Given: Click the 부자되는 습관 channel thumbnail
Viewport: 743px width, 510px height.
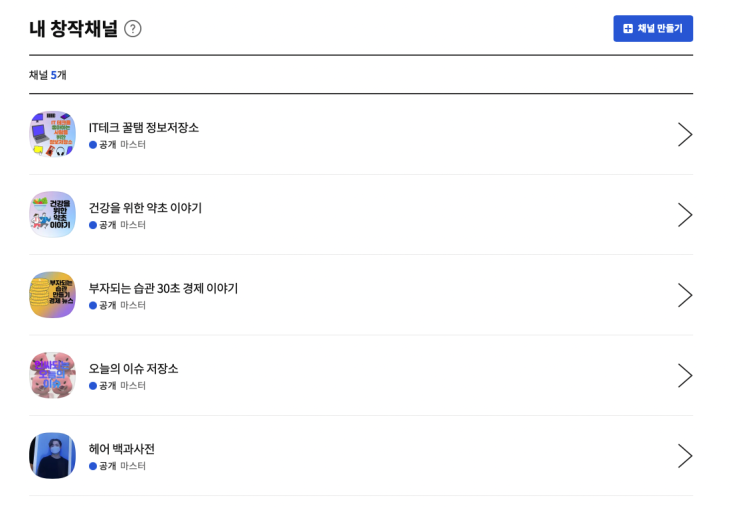Looking at the screenshot, I should tap(52, 295).
